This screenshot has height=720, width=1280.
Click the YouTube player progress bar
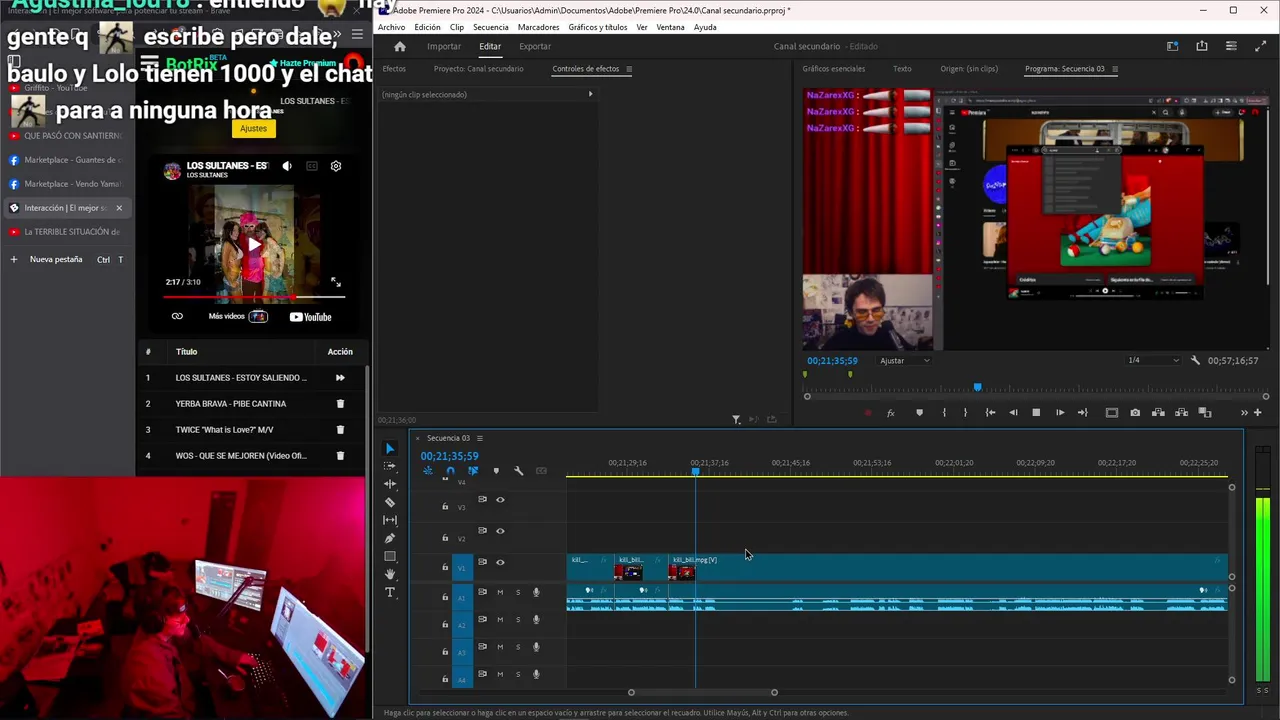254,297
